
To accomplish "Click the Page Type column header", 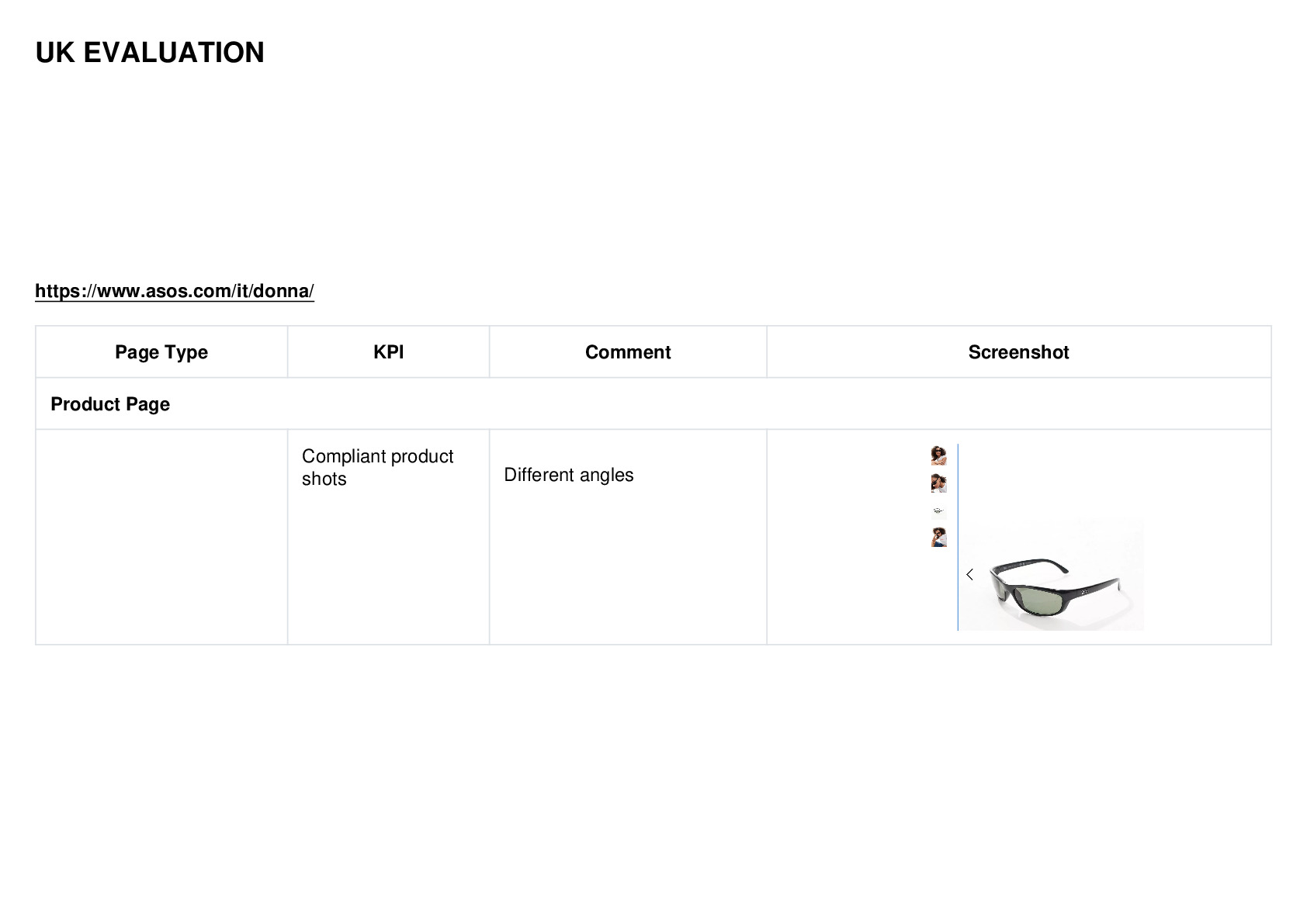I will pyautogui.click(x=161, y=352).
